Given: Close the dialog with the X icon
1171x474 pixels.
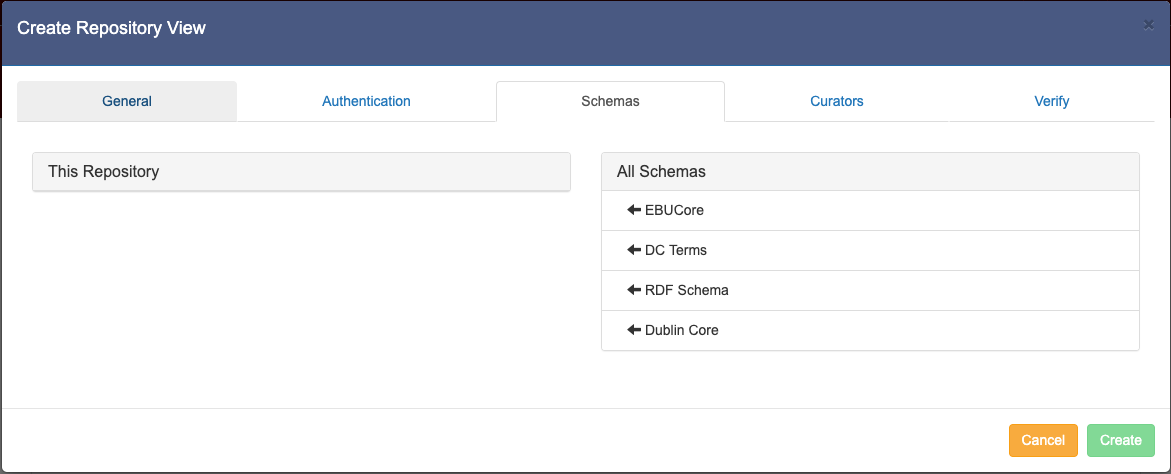Looking at the screenshot, I should pyautogui.click(x=1148, y=25).
